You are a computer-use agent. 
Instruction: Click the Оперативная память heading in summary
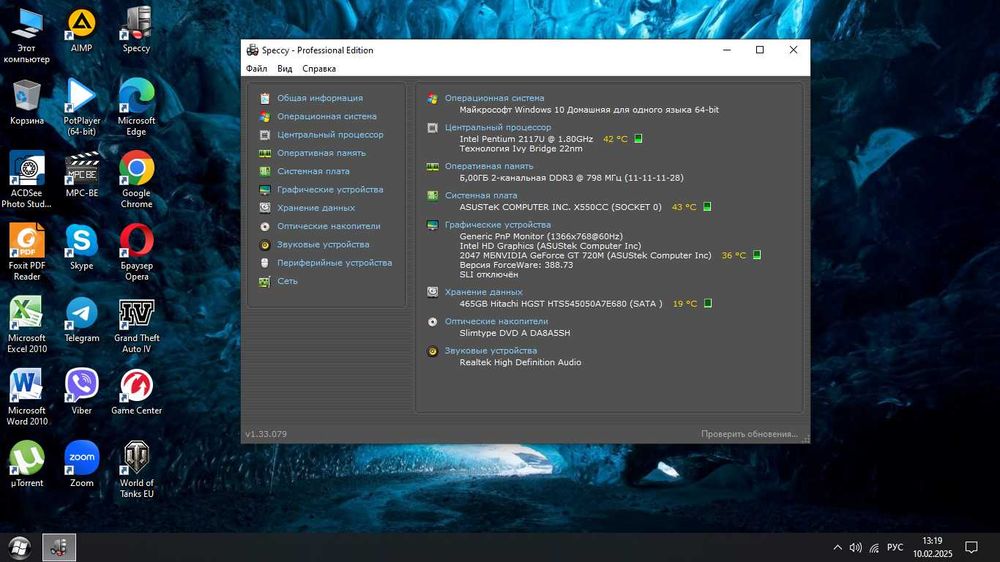click(489, 166)
